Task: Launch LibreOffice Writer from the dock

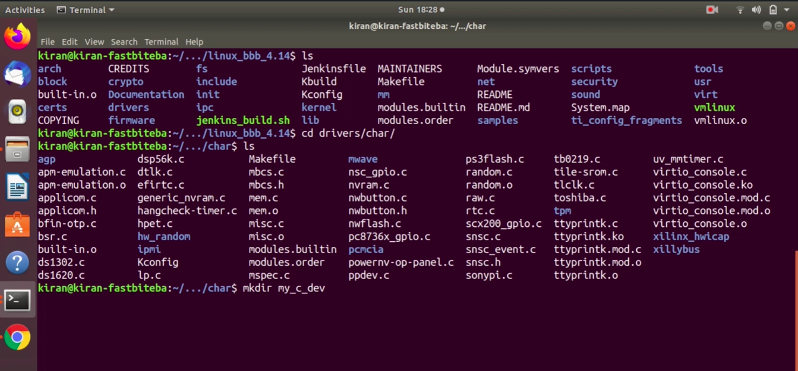Action: click(x=17, y=187)
